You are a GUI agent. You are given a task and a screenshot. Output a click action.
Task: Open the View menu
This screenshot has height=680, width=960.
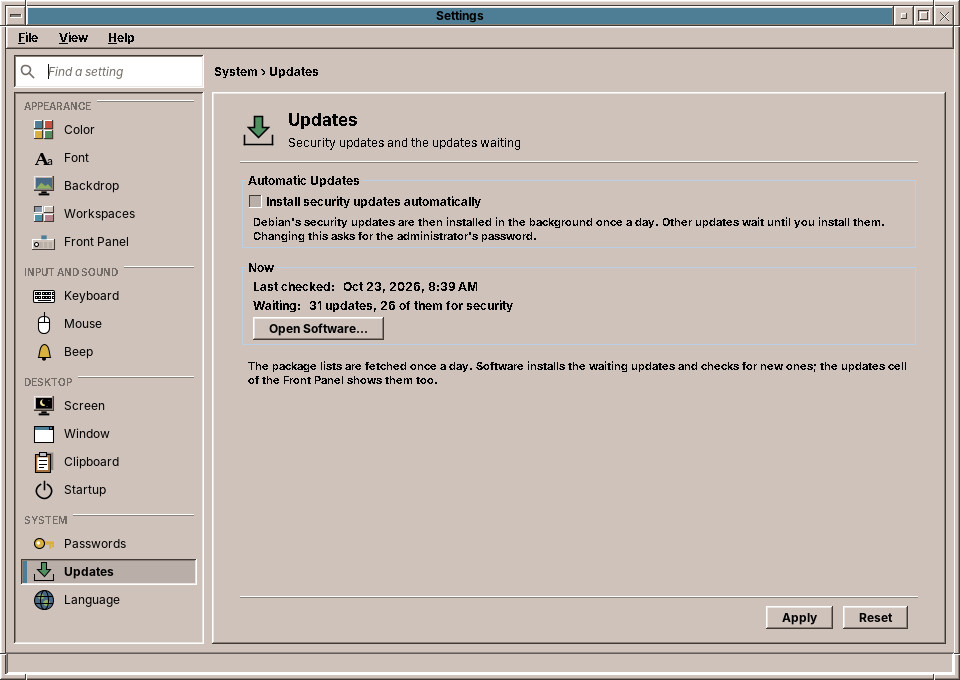pos(73,38)
